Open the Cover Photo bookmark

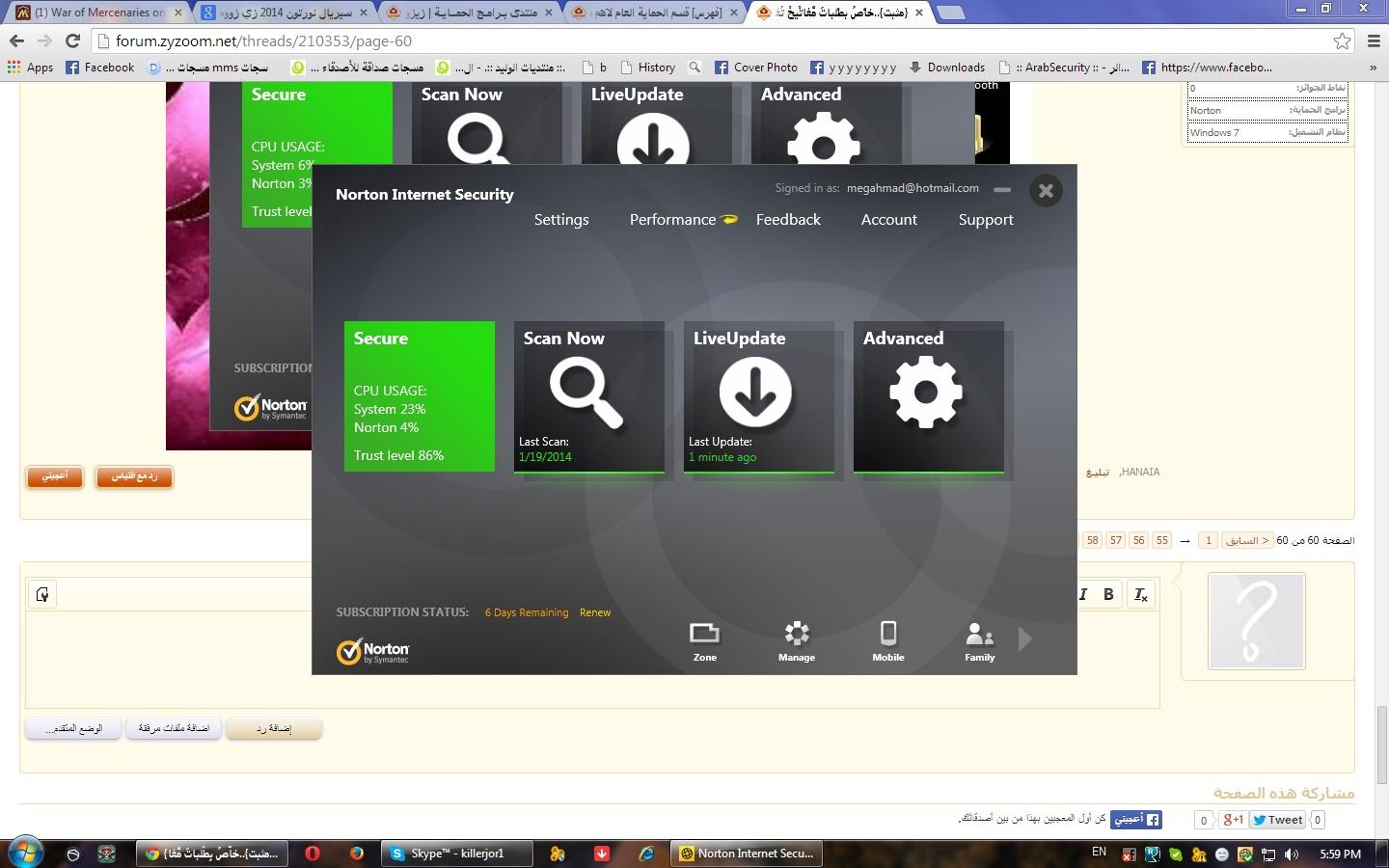point(756,68)
